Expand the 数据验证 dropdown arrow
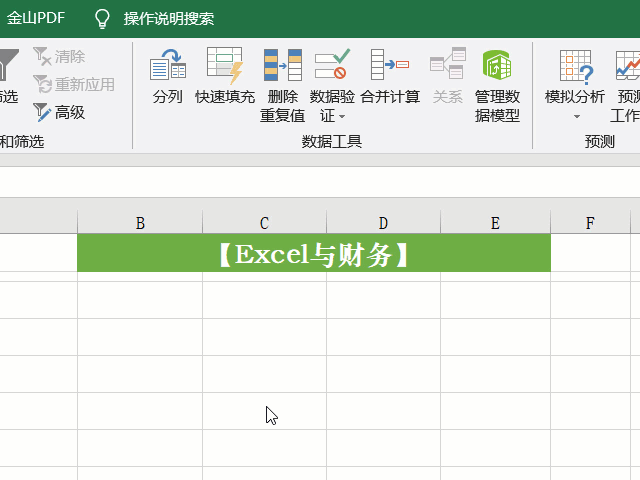640x480 pixels. pyautogui.click(x=342, y=117)
